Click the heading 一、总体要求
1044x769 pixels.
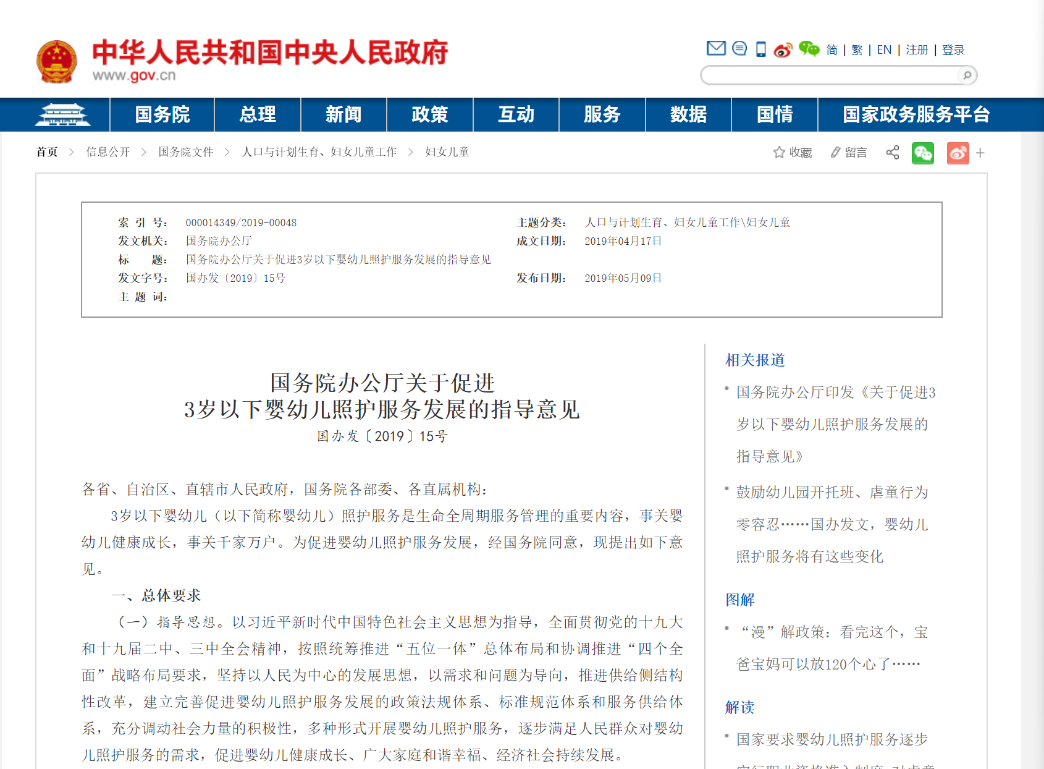(x=156, y=595)
